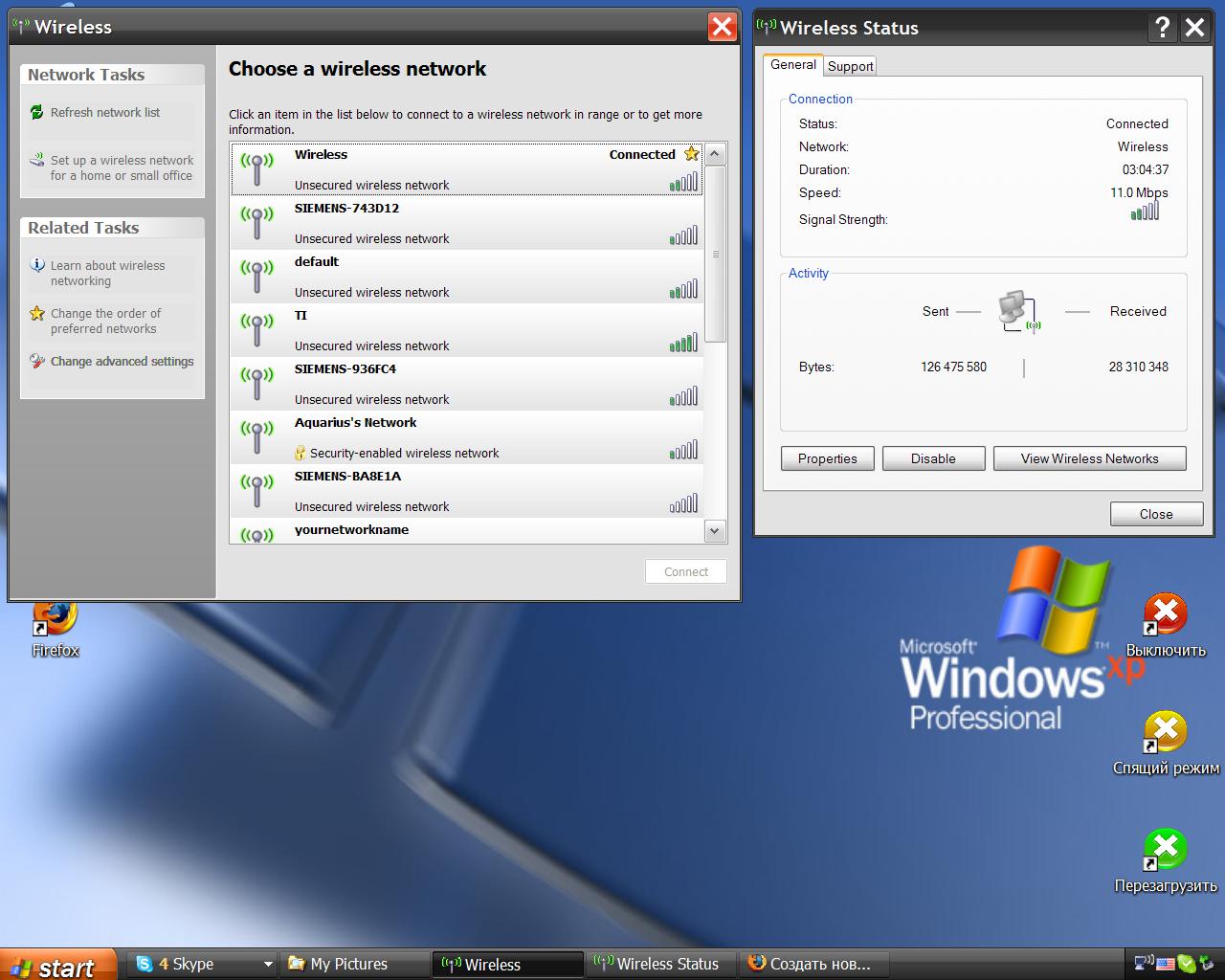Open the Windows start button
1225x980 pixels.
[58, 965]
